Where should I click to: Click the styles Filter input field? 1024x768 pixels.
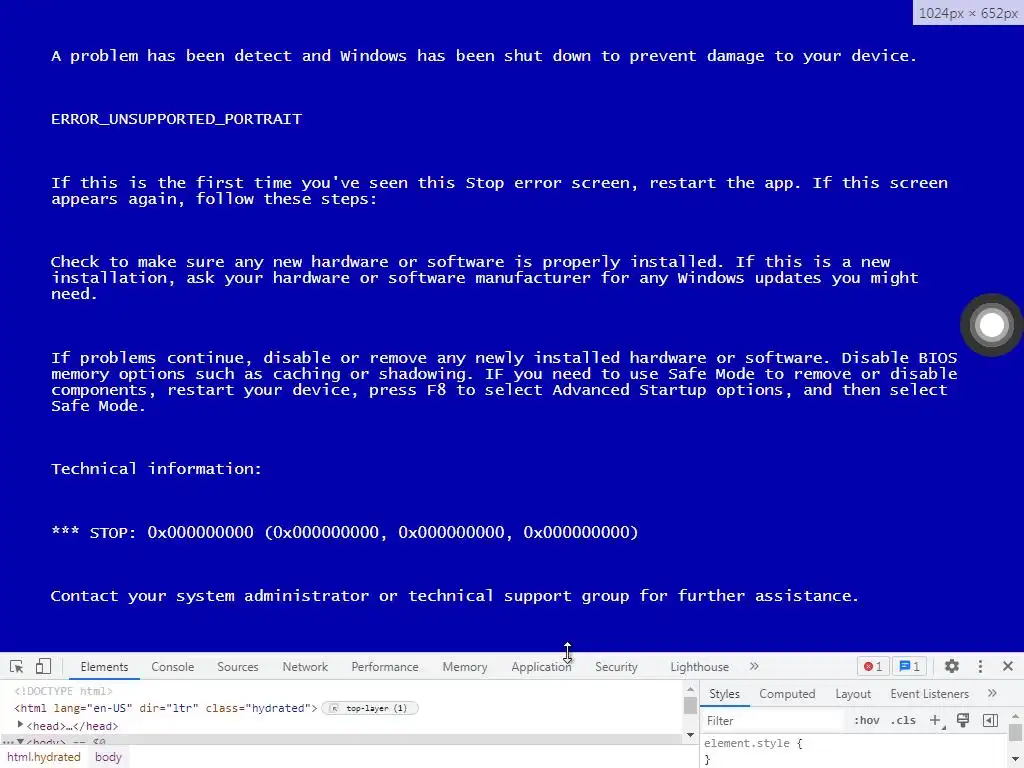[x=775, y=720]
